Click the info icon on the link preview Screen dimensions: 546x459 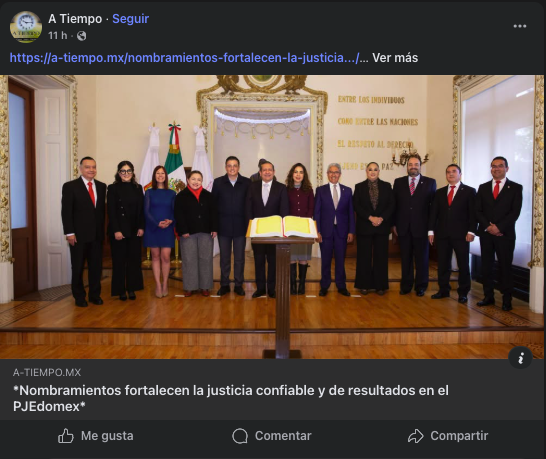pyautogui.click(x=520, y=358)
